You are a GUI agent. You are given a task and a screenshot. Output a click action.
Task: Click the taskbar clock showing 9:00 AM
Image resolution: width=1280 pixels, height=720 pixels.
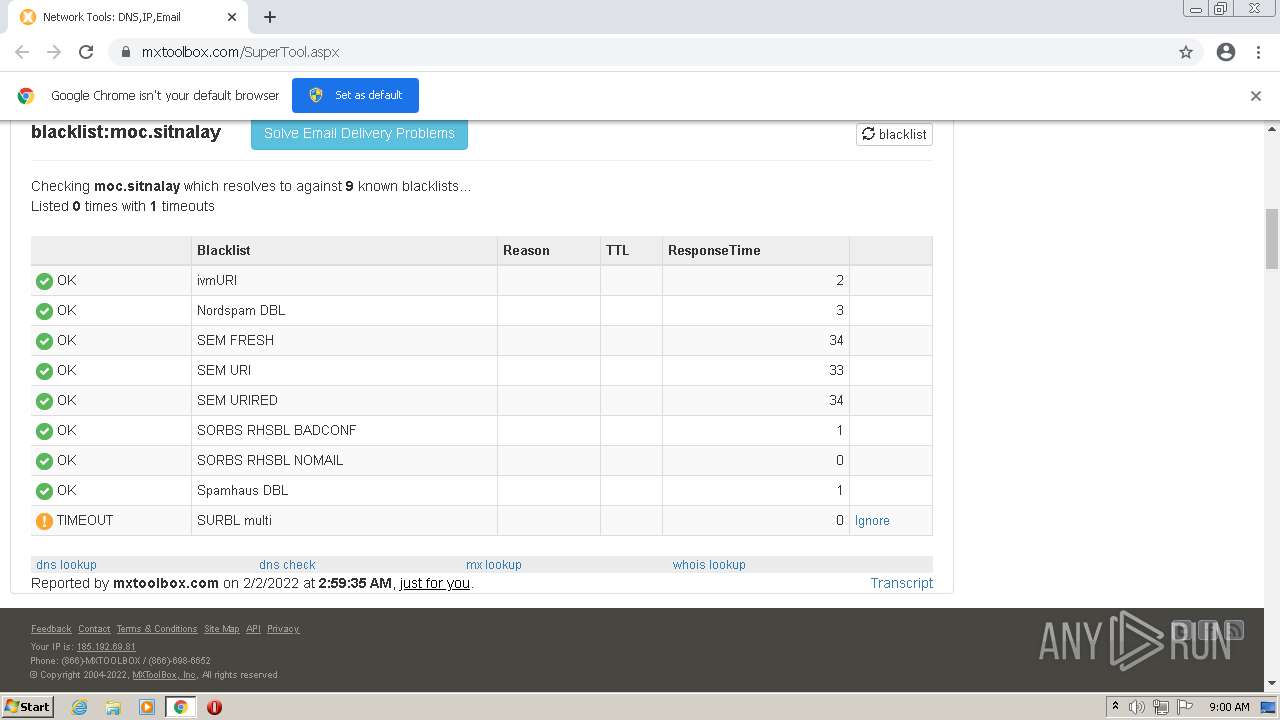[1229, 707]
